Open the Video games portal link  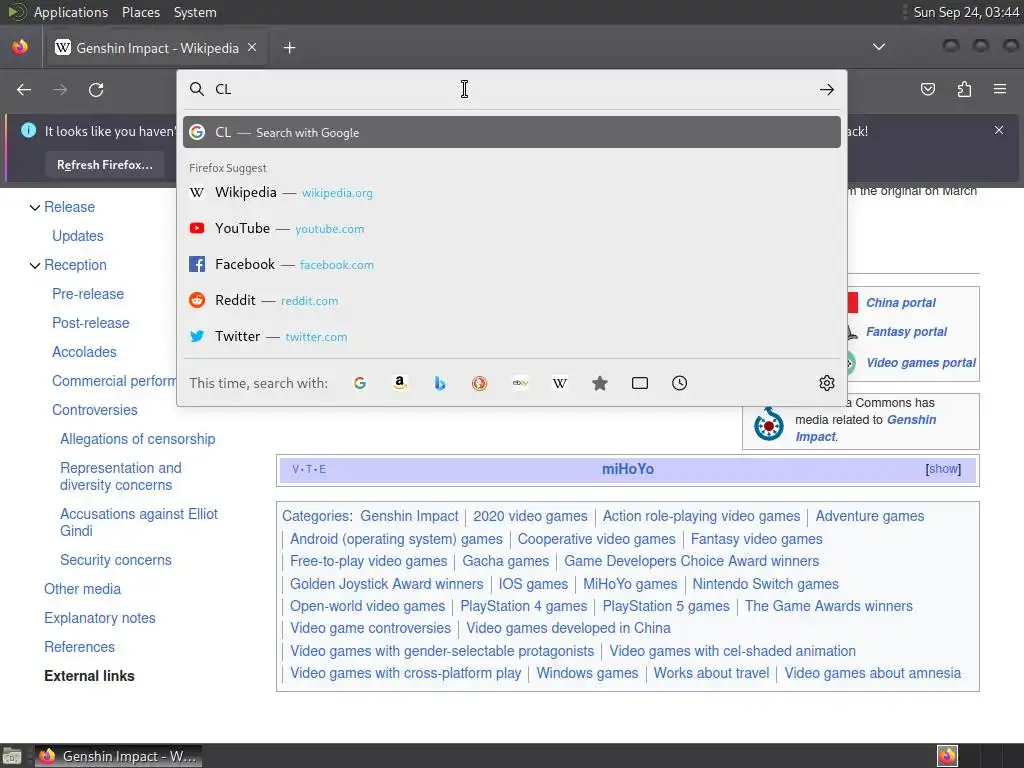[921, 362]
